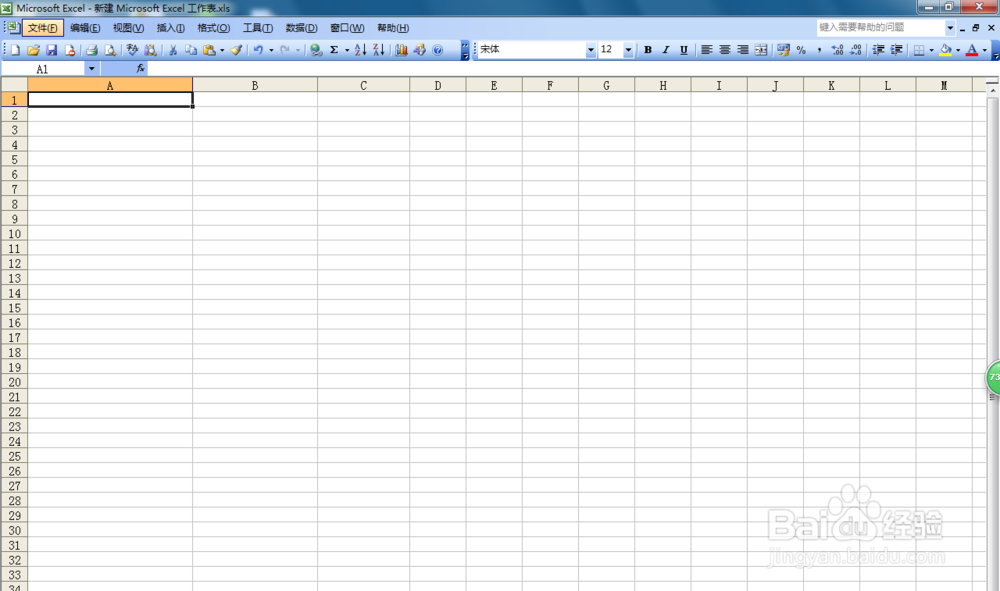1000x591 pixels.
Task: Toggle bold formatting
Action: pyautogui.click(x=648, y=50)
